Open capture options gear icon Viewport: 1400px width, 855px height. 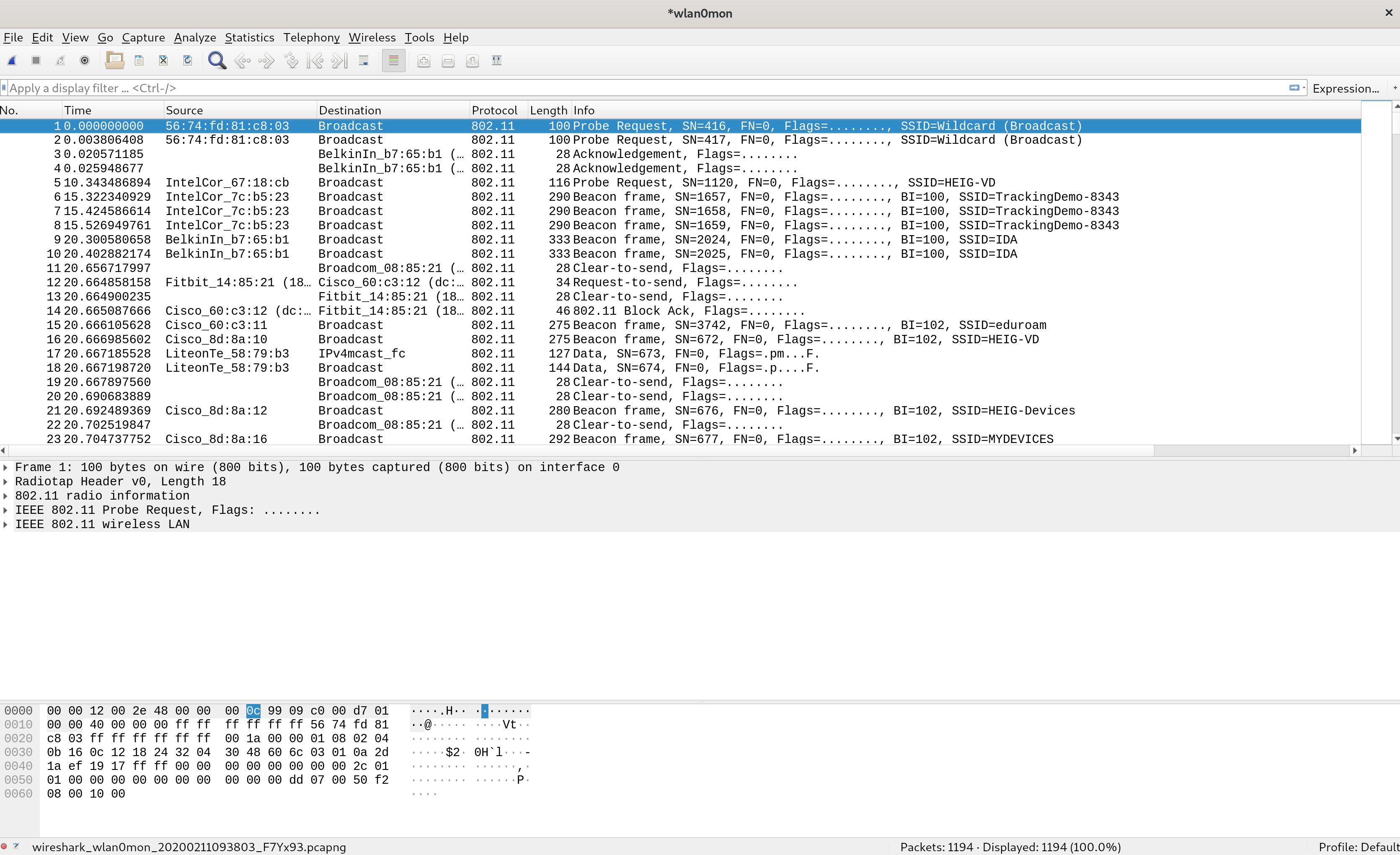85,61
